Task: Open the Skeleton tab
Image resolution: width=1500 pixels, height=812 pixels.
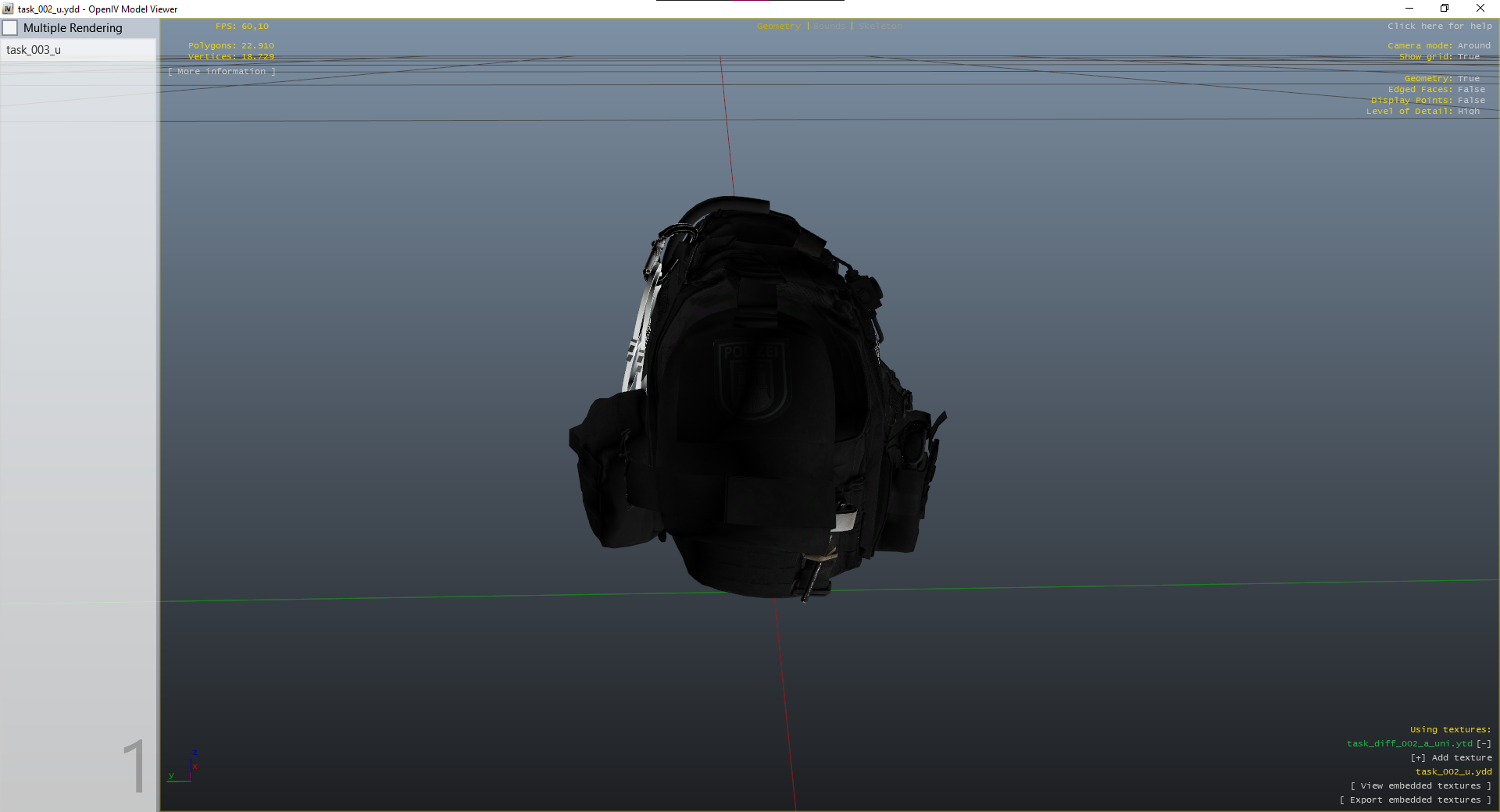Action: (x=880, y=27)
